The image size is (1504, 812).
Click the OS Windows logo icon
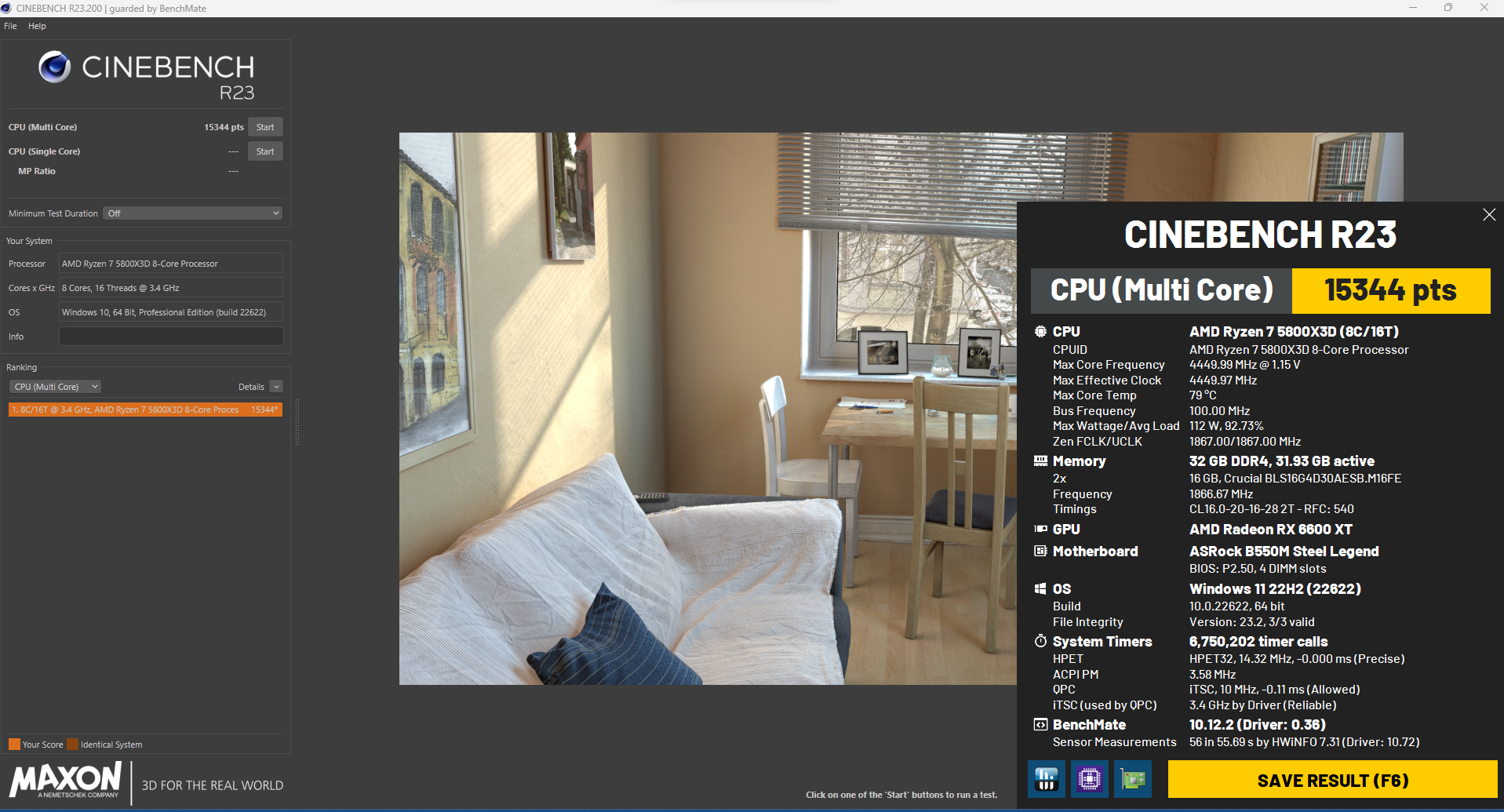(x=1040, y=589)
